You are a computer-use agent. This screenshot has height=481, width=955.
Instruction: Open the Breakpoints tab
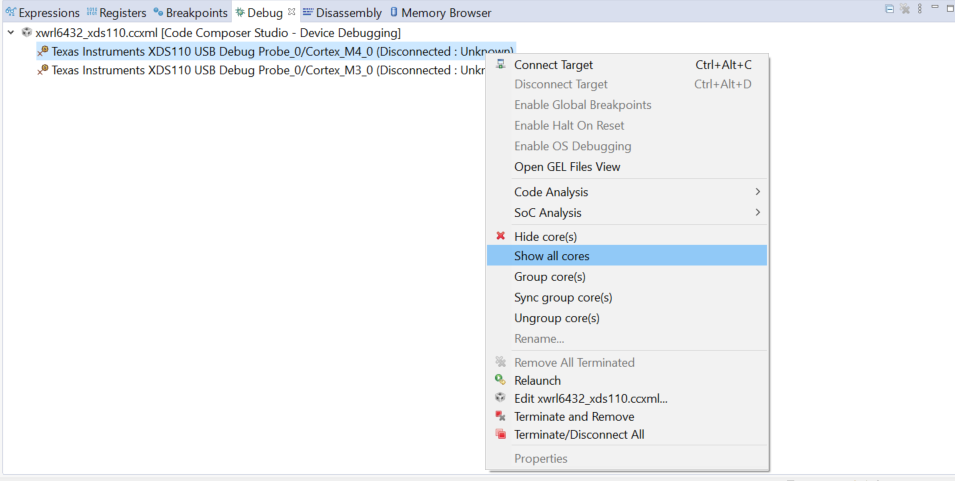tap(190, 13)
